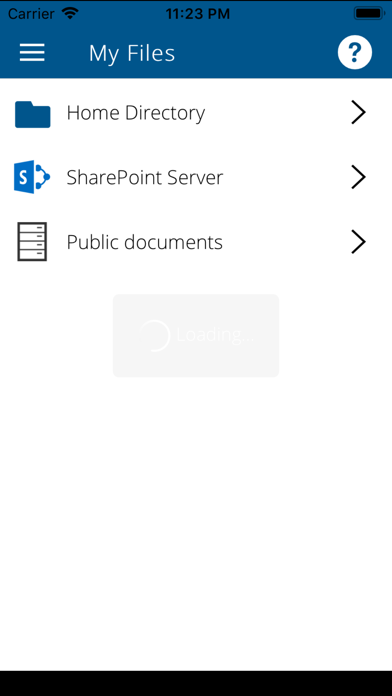Screen dimensions: 392x696
Task: Tap the help question mark icon
Action: (355, 52)
